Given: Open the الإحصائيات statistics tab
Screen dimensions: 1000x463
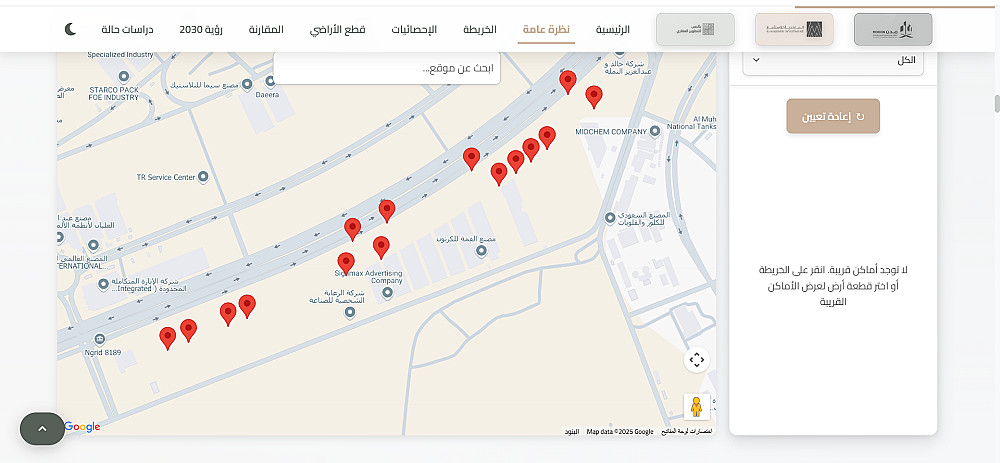Looking at the screenshot, I should 415,29.
